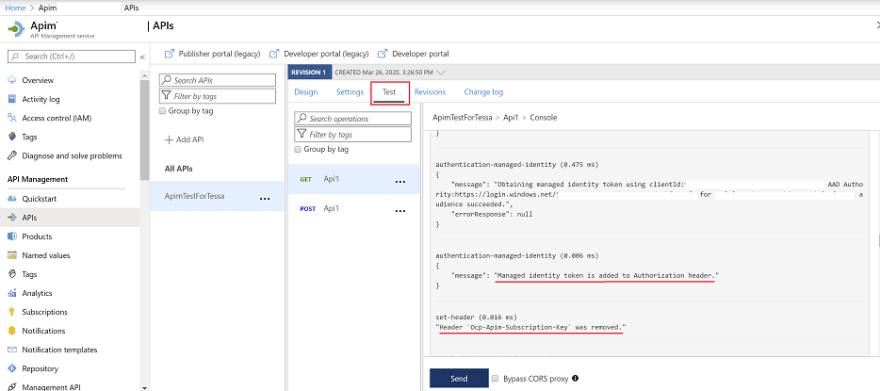Click the Management API icon
The height and width of the screenshot is (391, 880).
12,387
